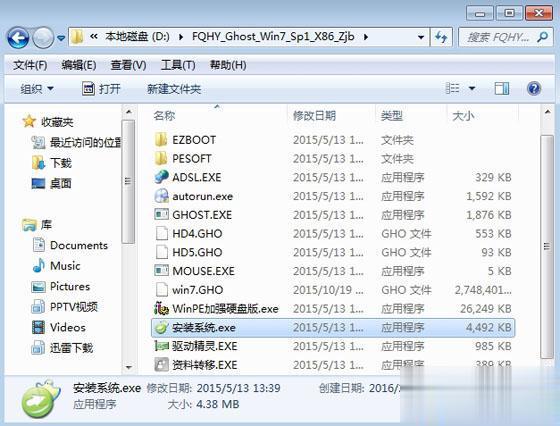Sort by the 修改日期 column header
This screenshot has width=560, height=426.
tap(314, 116)
